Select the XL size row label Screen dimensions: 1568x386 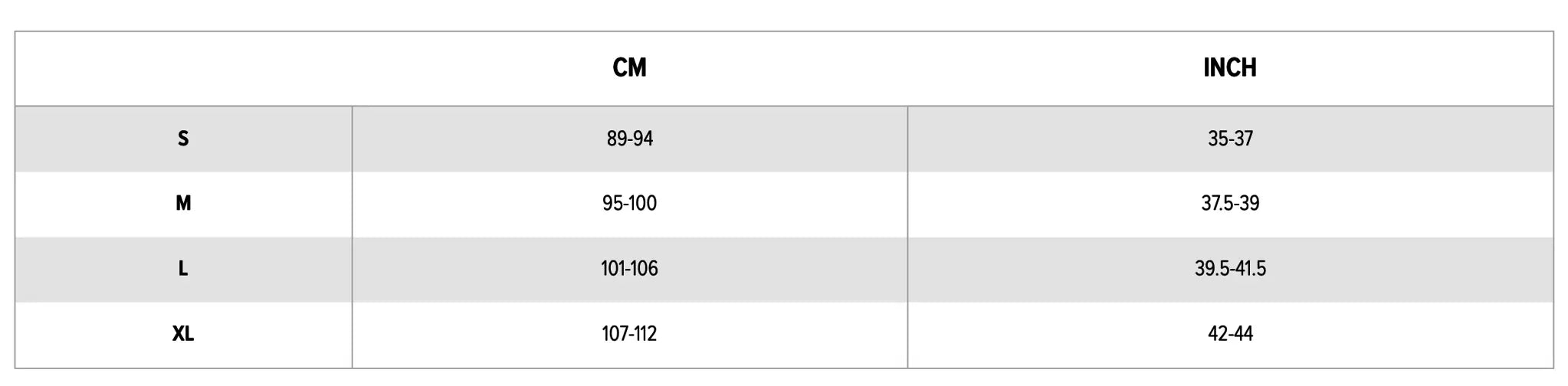[183, 334]
